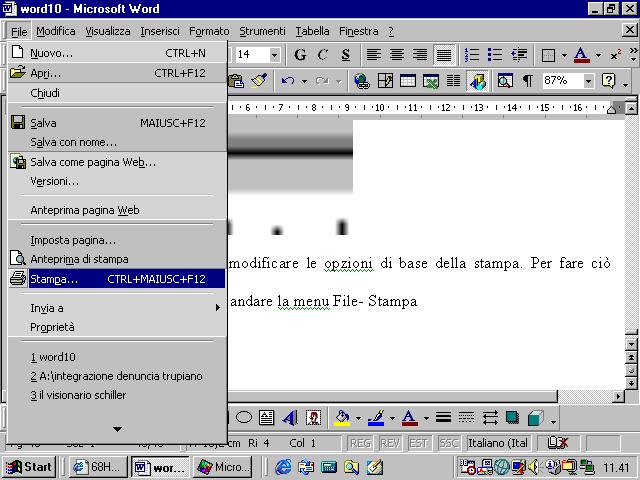Open recent file 3 il visionario schiller
The width and height of the screenshot is (640, 480).
point(117,395)
